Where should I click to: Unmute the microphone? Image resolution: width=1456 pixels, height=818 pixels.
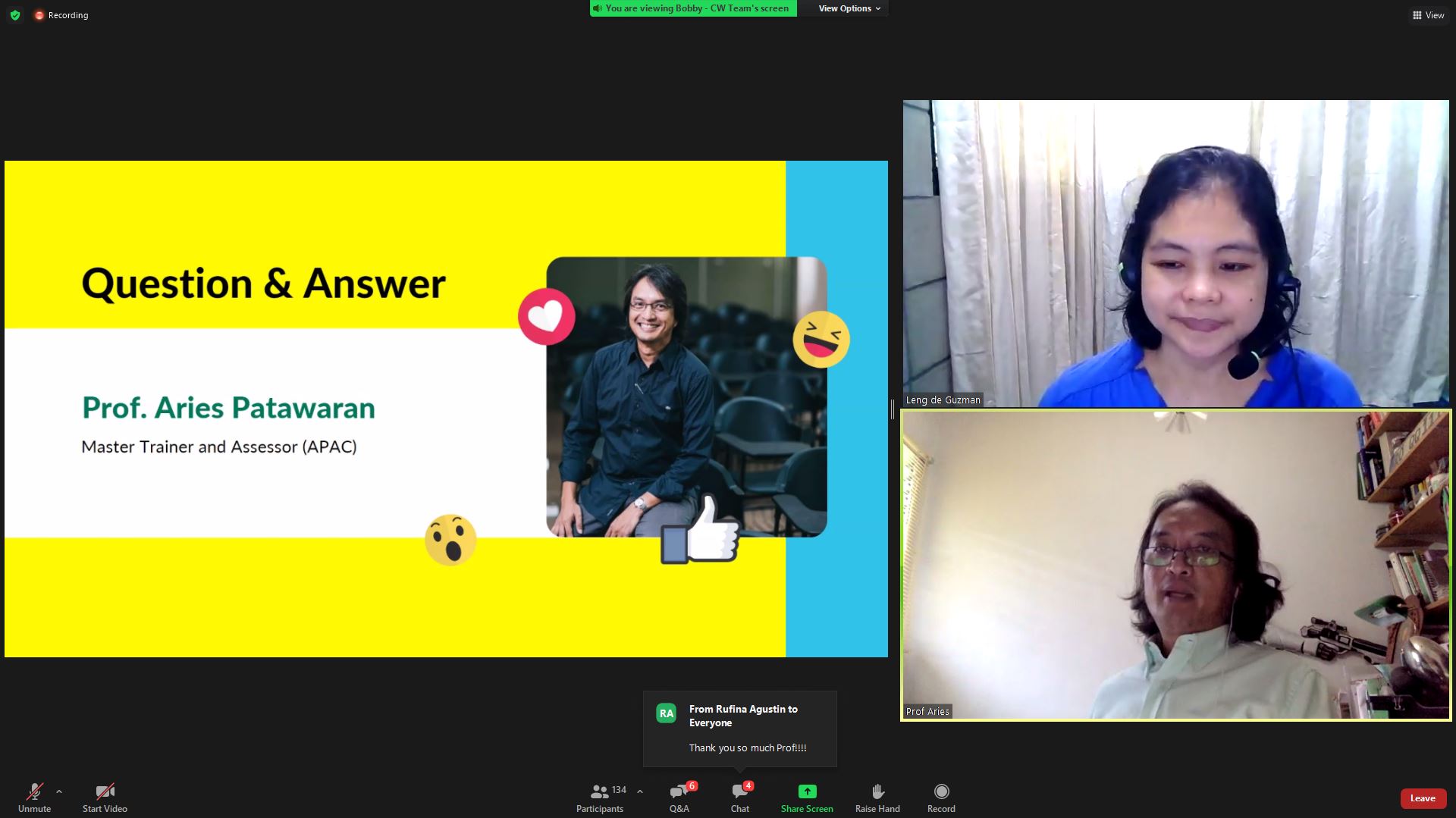click(34, 798)
